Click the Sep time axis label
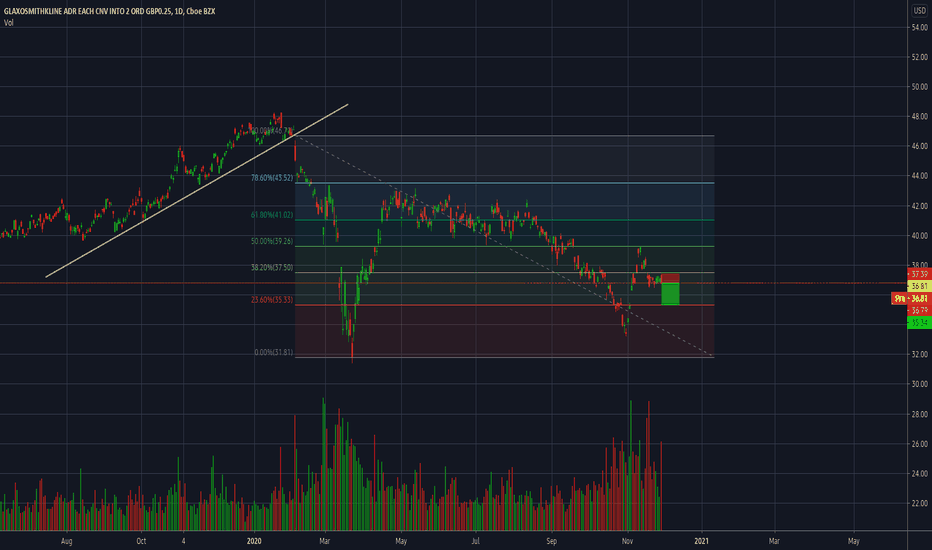Viewport: 932px width, 550px height. pyautogui.click(x=552, y=541)
